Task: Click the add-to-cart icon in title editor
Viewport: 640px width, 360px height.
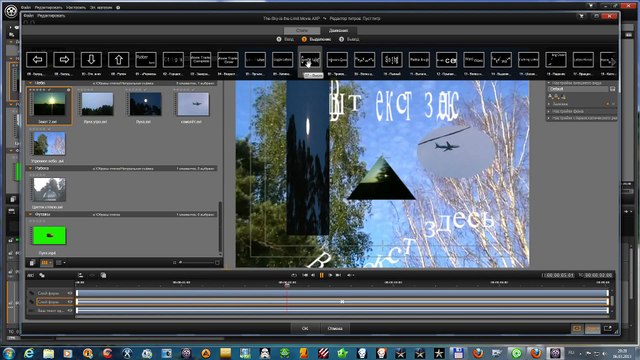Action: point(581,16)
